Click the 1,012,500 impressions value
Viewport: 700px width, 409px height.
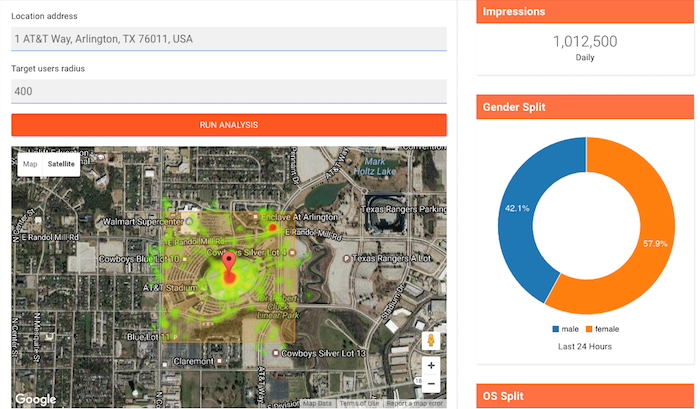[585, 42]
